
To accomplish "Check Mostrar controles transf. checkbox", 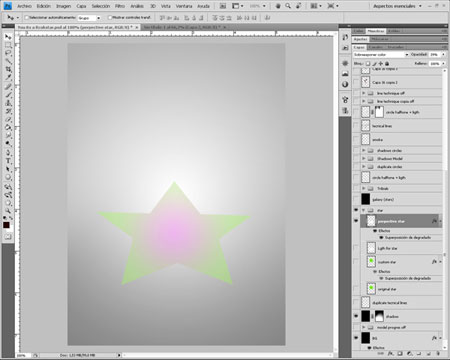I will click(x=110, y=17).
